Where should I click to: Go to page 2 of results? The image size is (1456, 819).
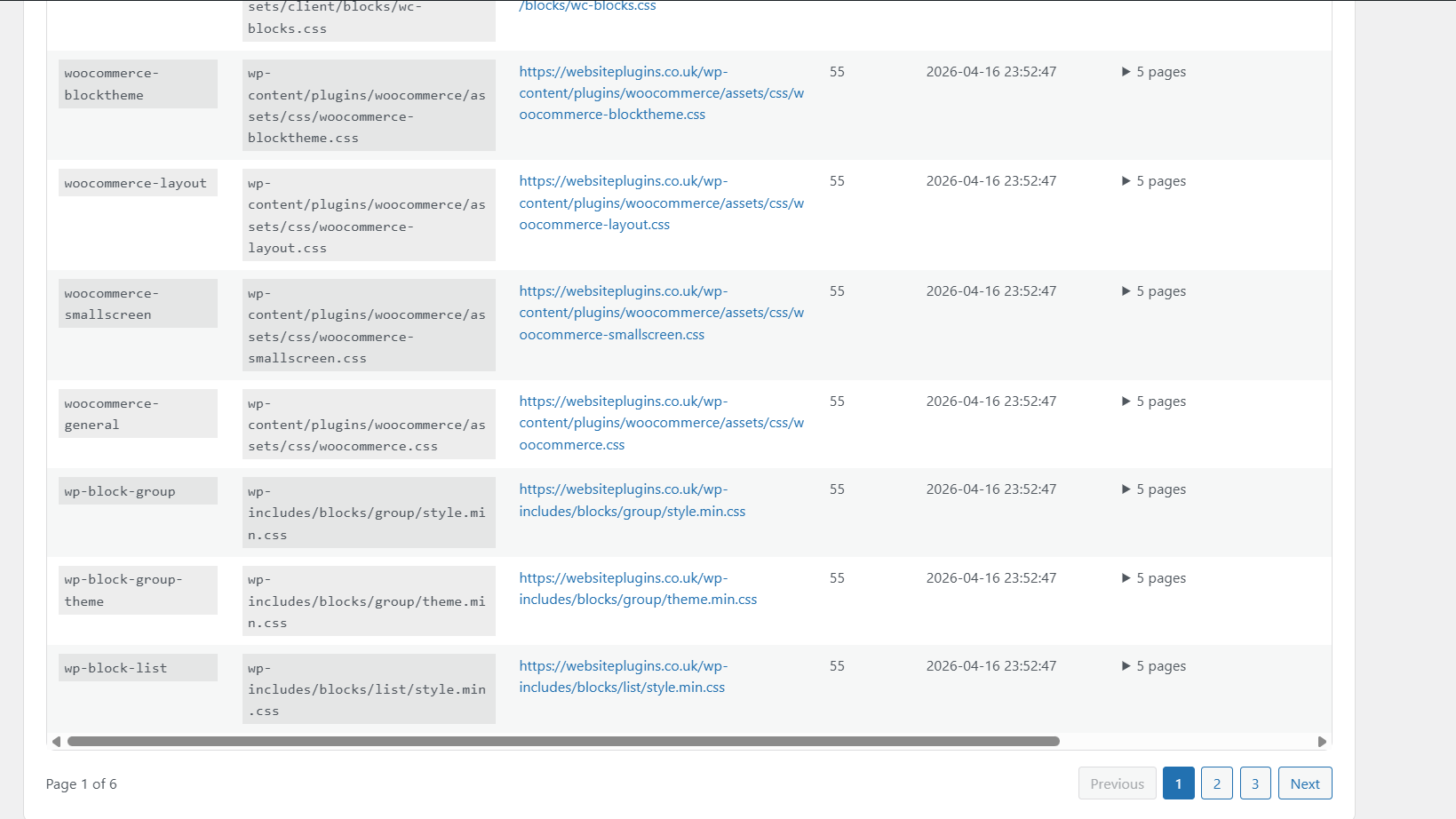(x=1216, y=783)
